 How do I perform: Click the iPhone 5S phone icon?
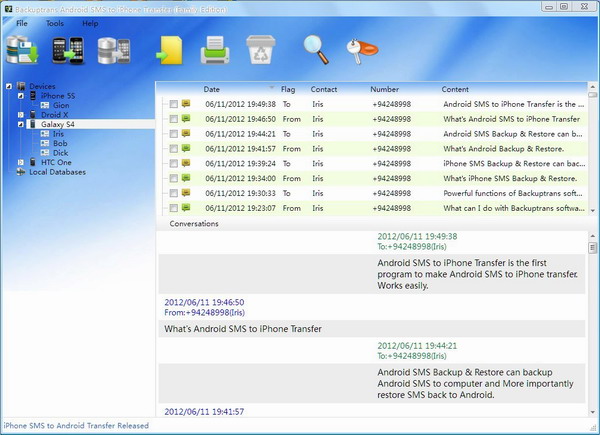(x=33, y=96)
